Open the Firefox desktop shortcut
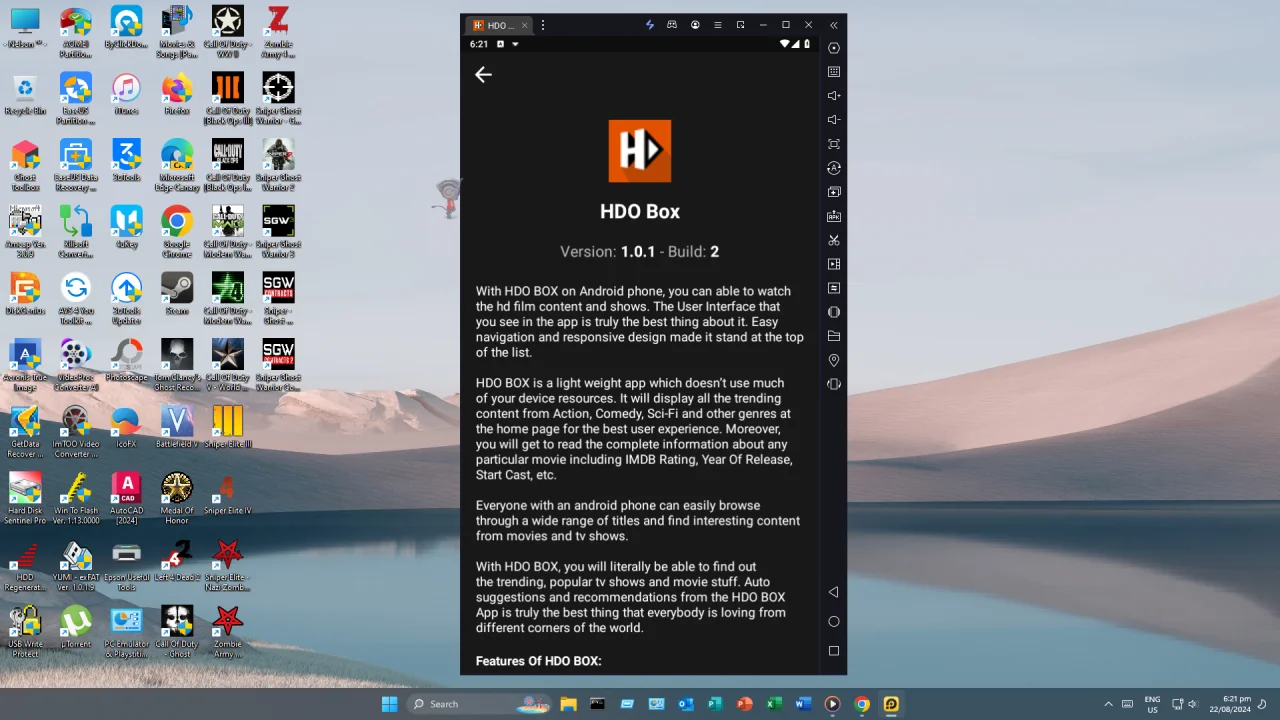 [177, 95]
